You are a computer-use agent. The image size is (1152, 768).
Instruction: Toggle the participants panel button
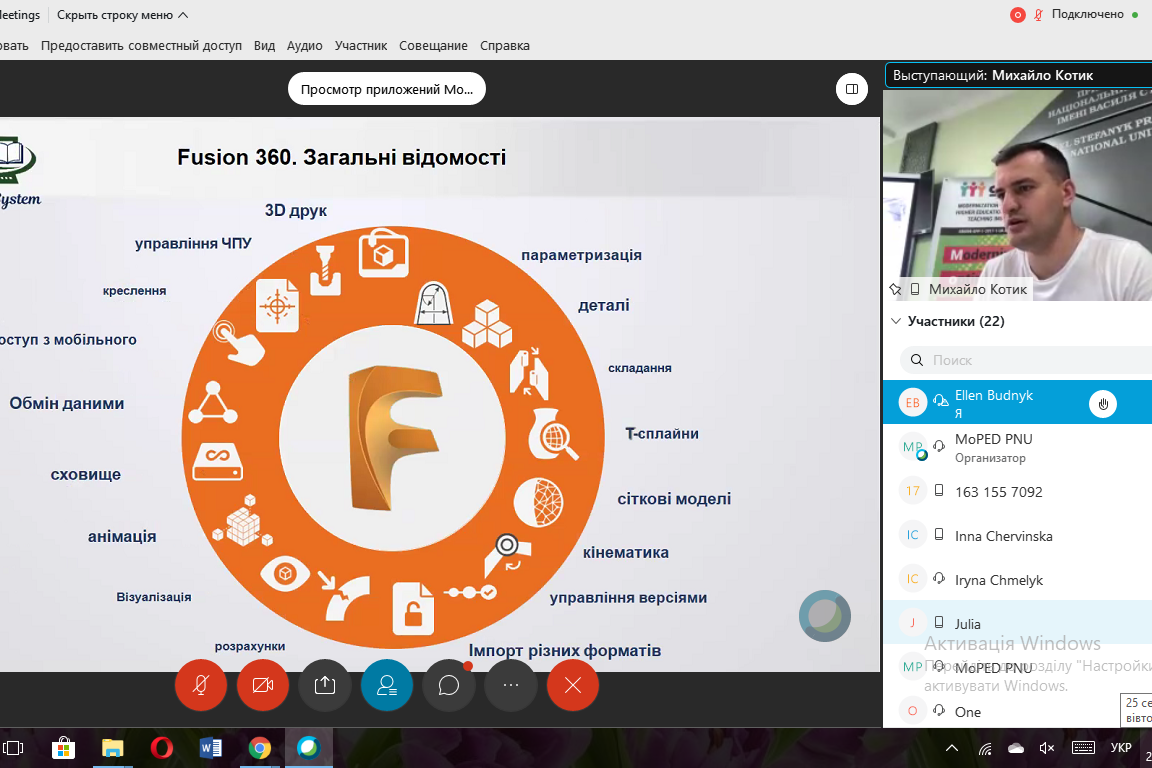pos(386,685)
